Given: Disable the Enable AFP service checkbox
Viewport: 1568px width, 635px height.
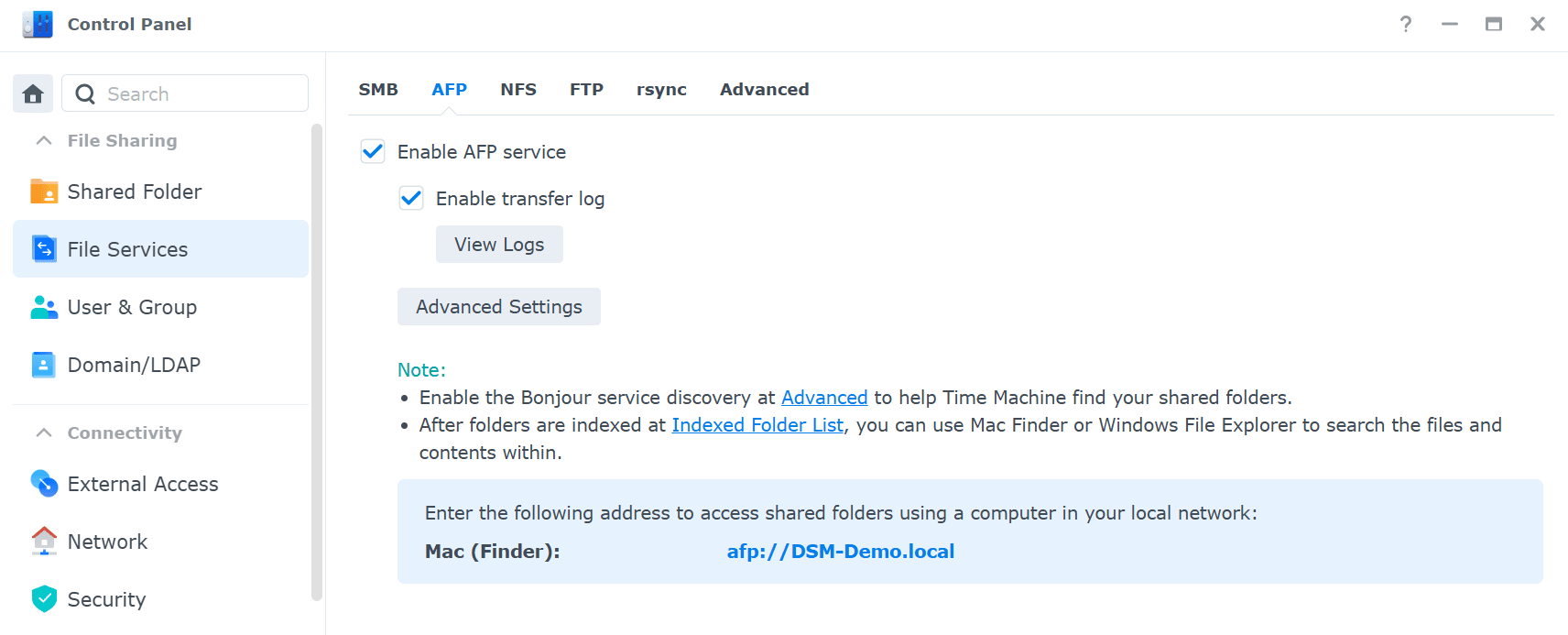Looking at the screenshot, I should coord(373,151).
